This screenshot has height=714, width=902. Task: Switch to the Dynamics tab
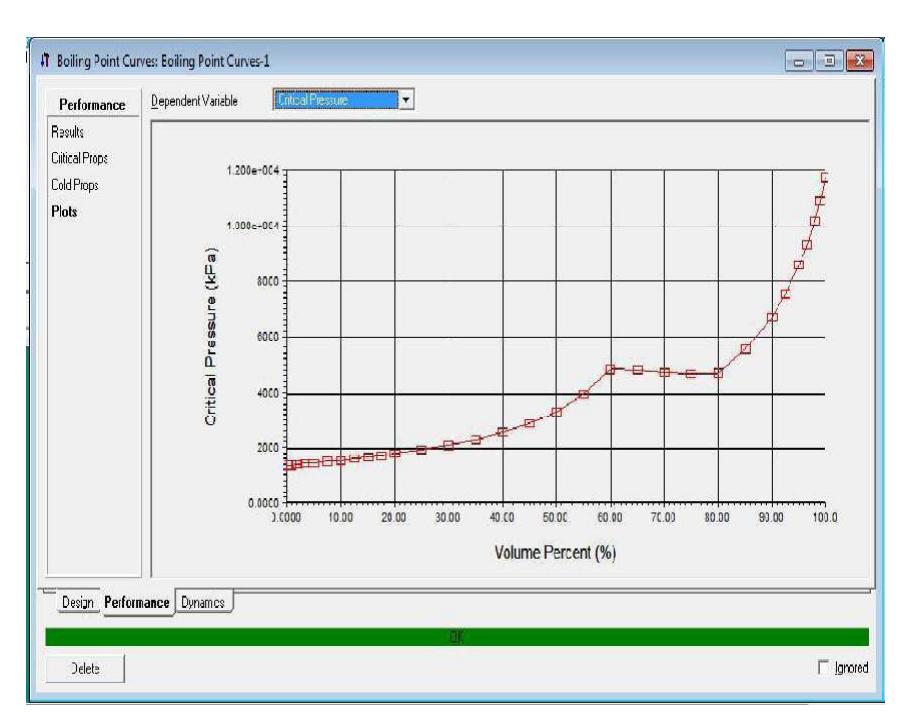(x=205, y=601)
